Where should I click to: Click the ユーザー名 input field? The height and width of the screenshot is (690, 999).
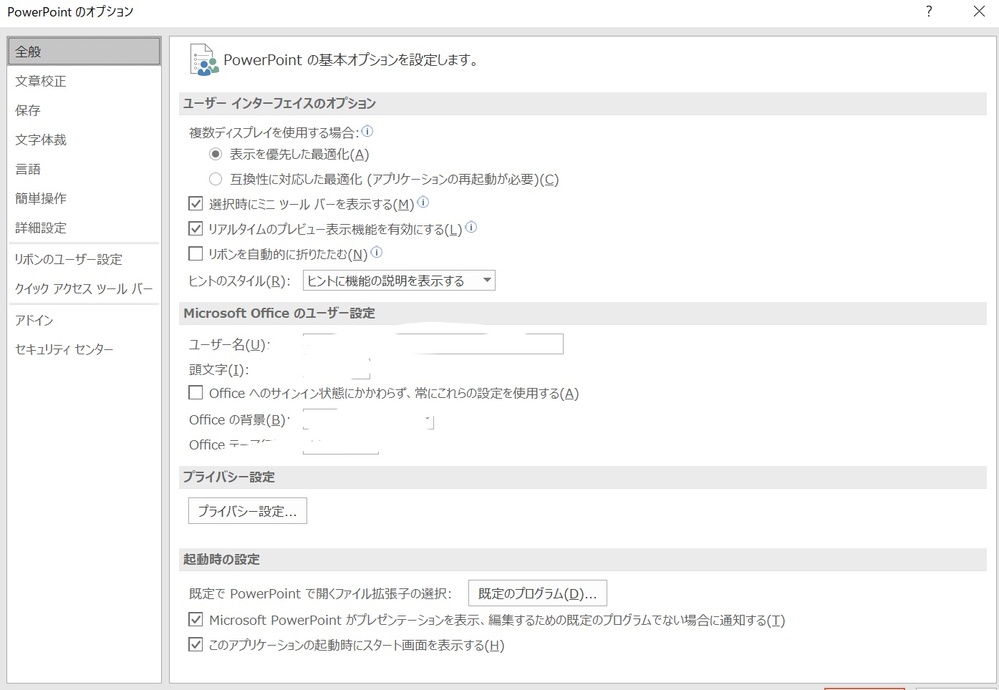pos(433,344)
